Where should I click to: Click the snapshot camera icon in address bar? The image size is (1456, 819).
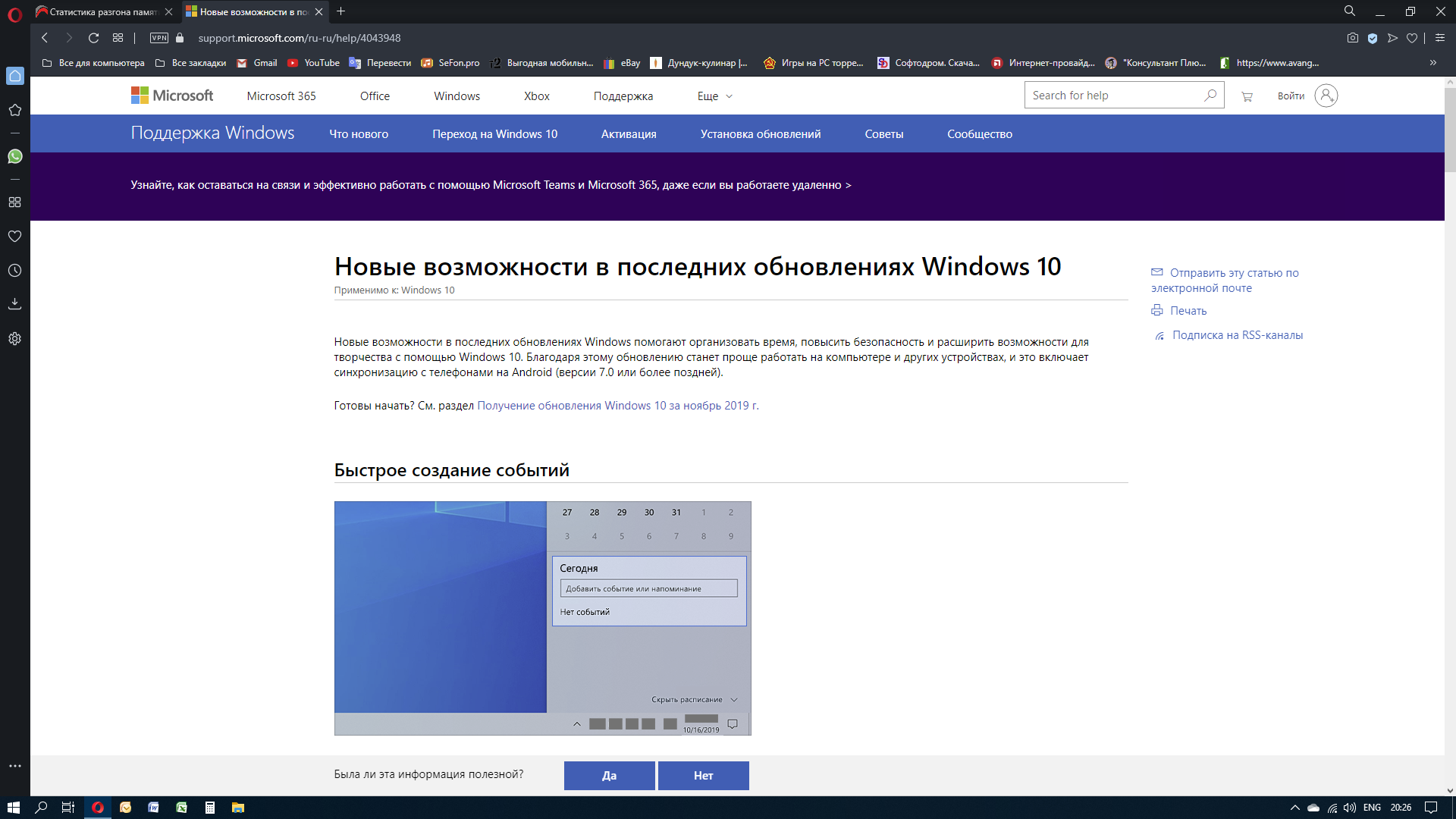tap(1352, 38)
